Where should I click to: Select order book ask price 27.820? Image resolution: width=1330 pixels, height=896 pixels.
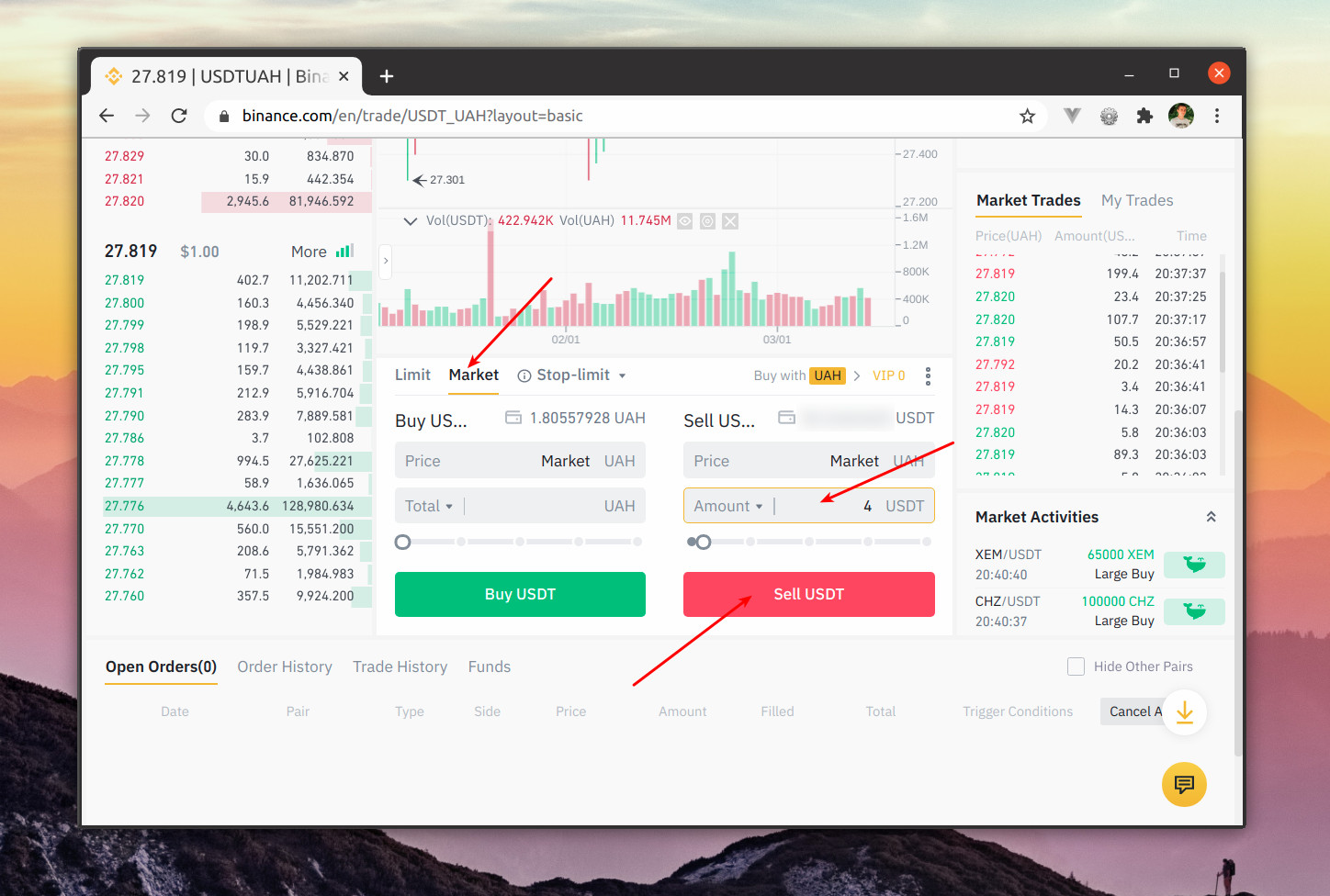click(124, 201)
